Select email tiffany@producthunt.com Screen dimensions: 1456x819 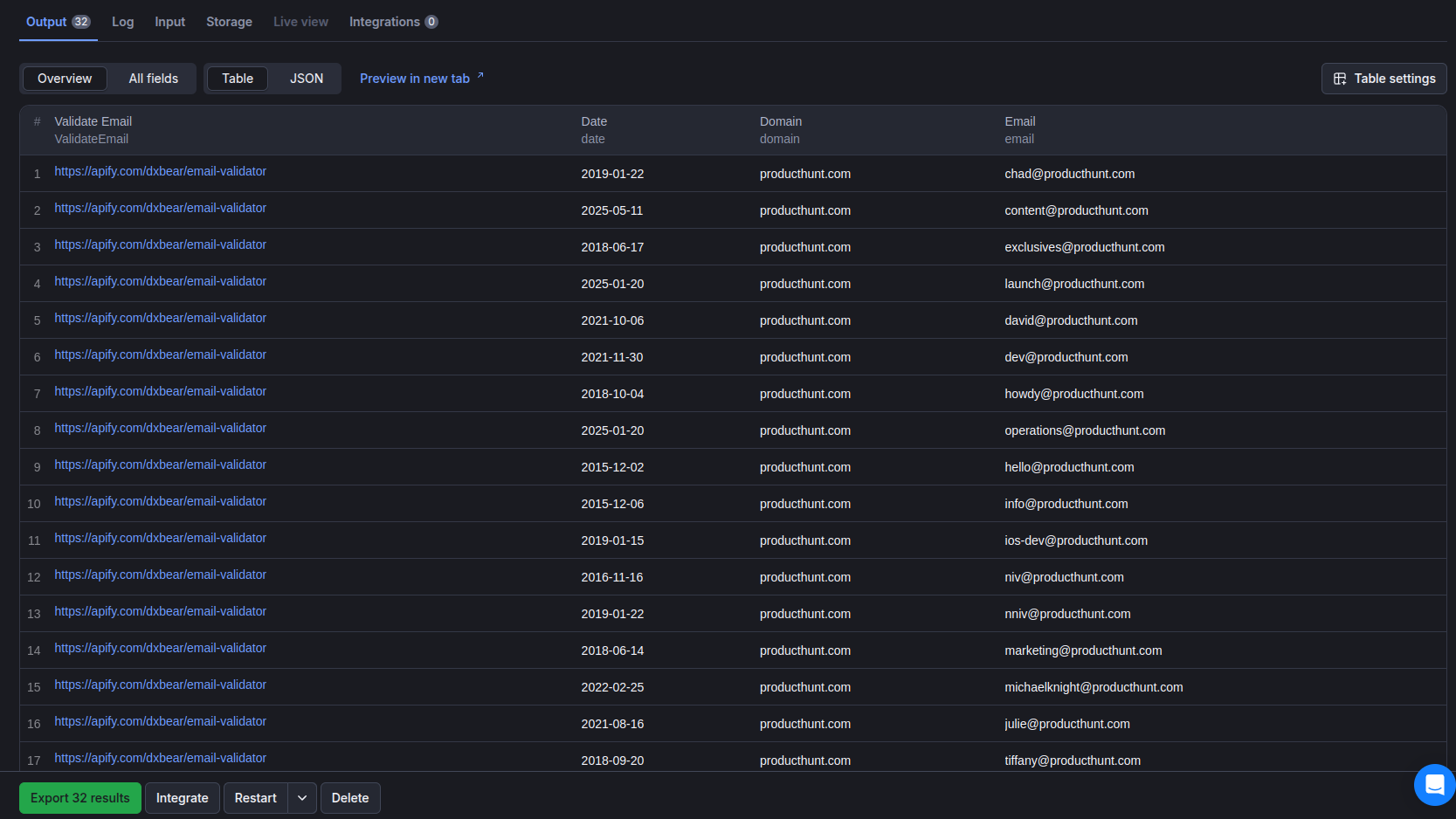1073,760
